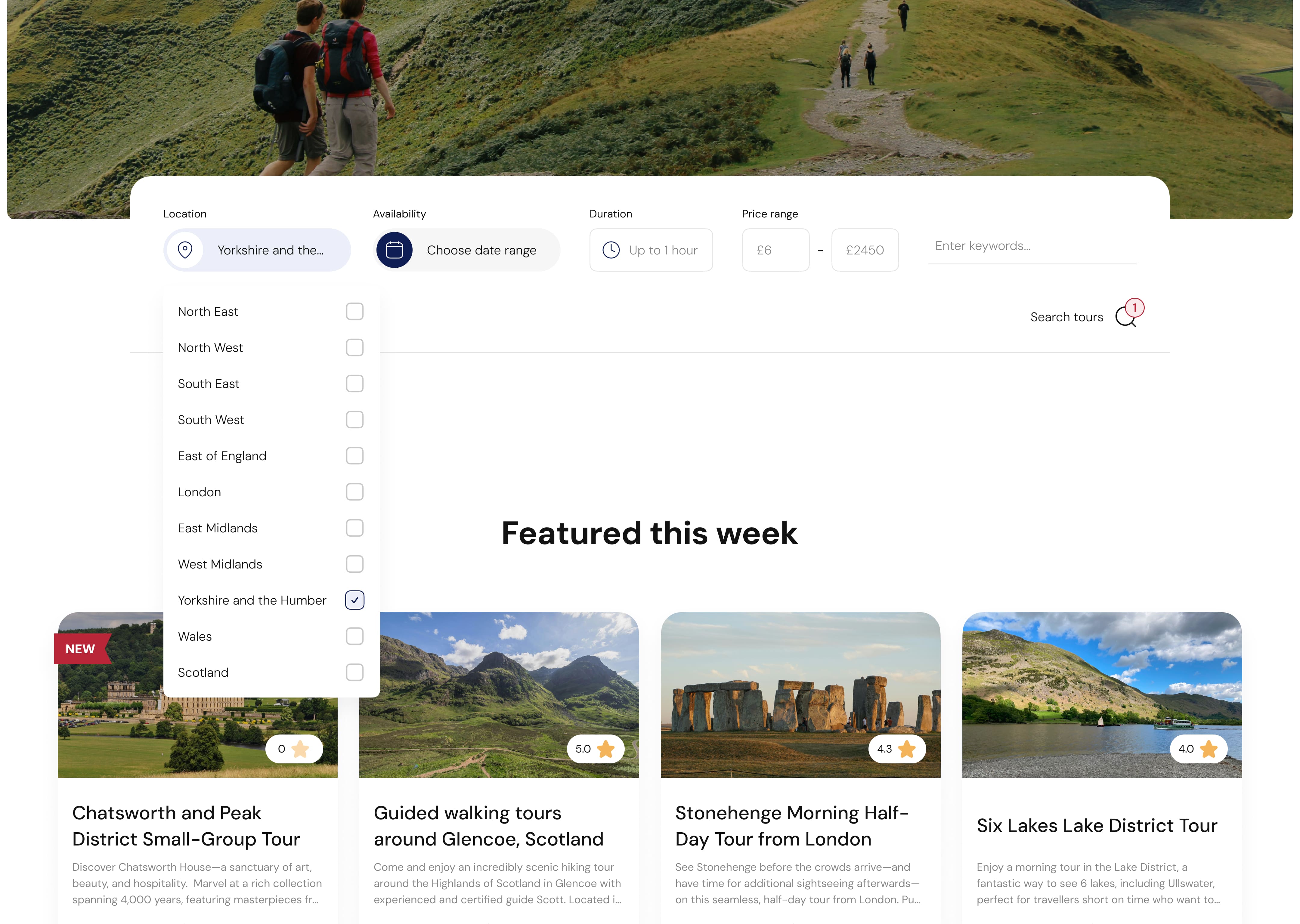Click the Chatsworth tour description text
This screenshot has height=924, width=1300.
197,883
